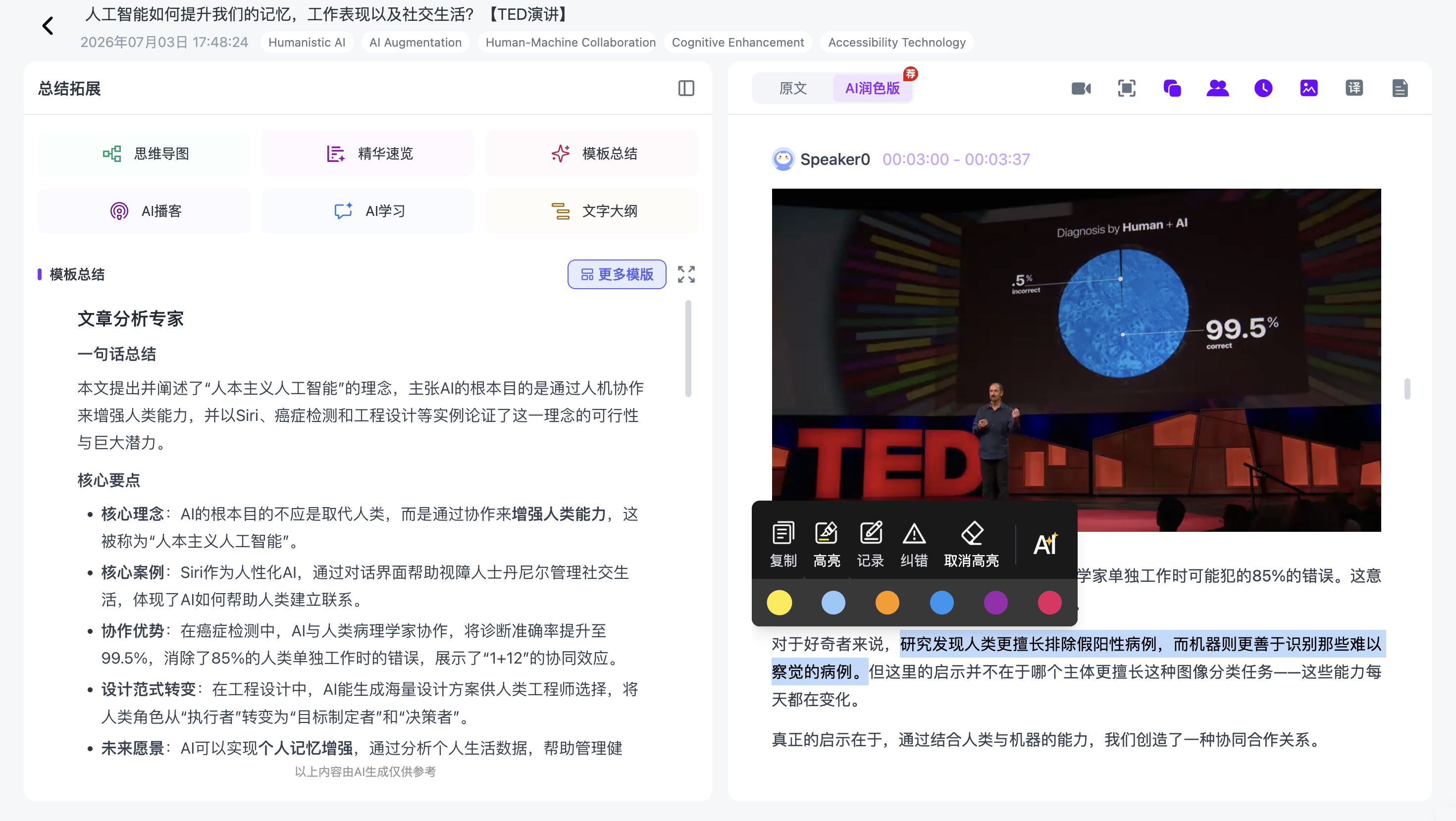Select 模板总结 template summary
Image resolution: width=1456 pixels, height=821 pixels.
click(592, 154)
